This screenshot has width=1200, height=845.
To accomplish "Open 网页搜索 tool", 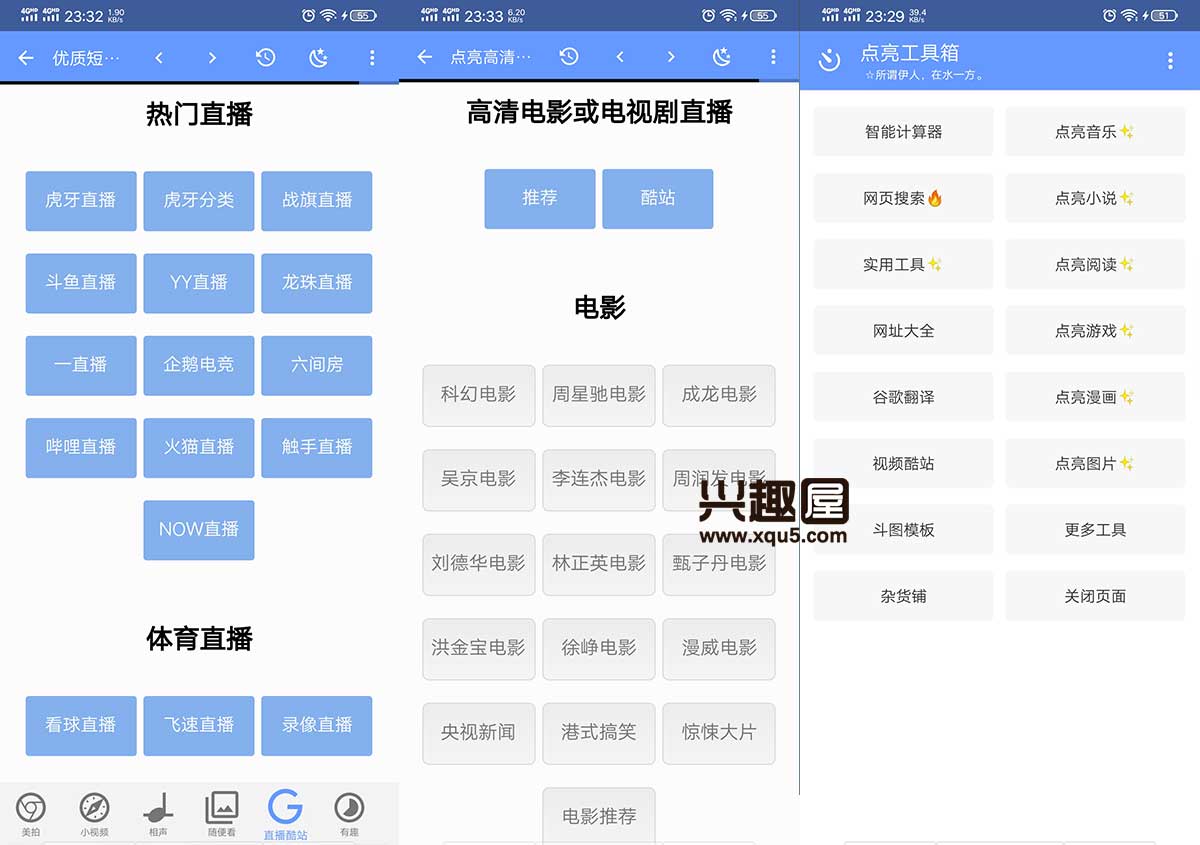I will click(904, 198).
